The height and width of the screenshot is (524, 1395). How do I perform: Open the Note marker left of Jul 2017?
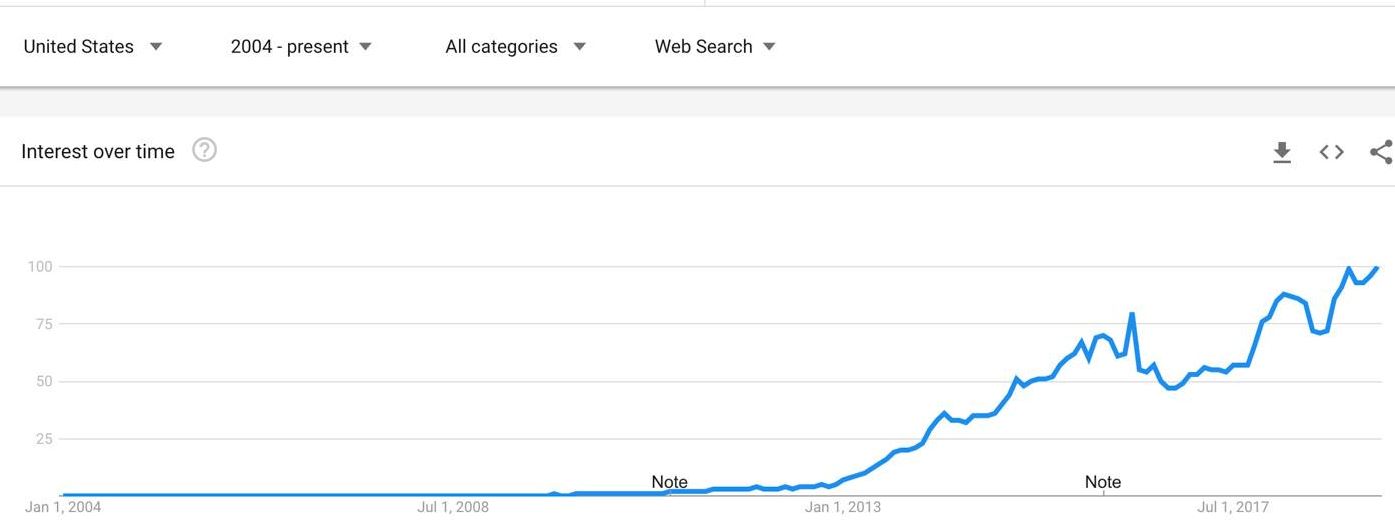click(1103, 482)
